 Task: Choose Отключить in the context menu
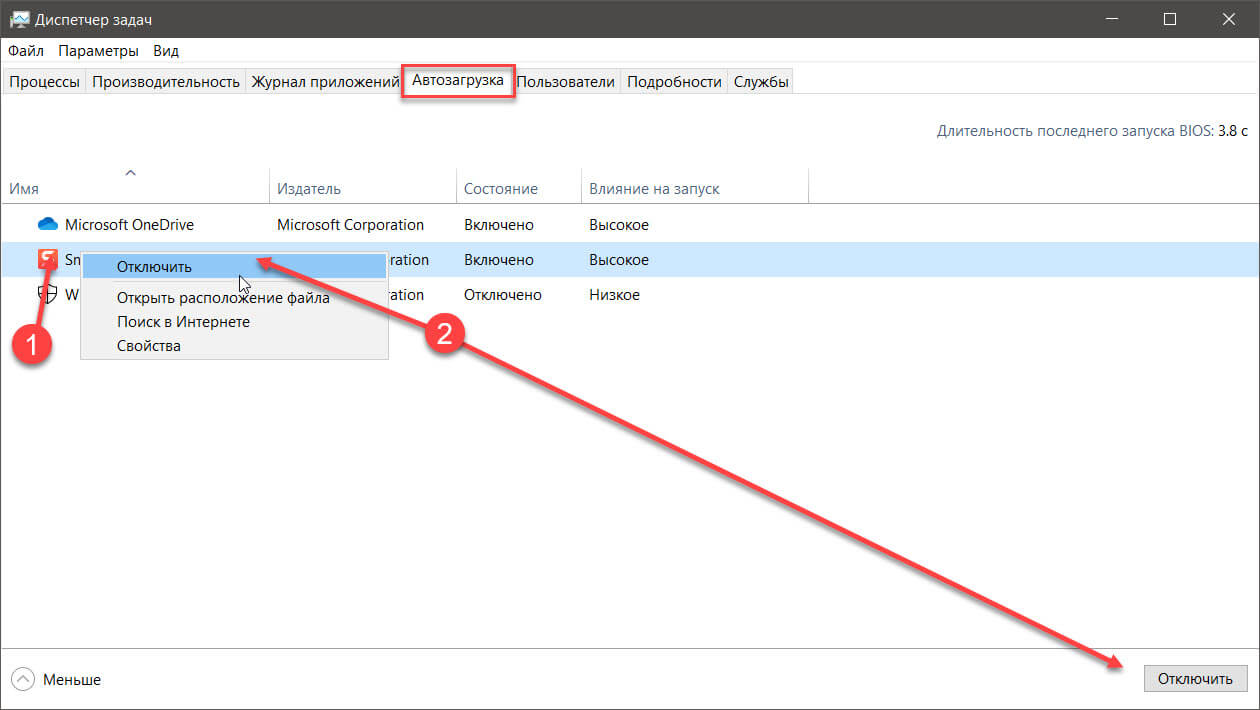click(x=154, y=267)
